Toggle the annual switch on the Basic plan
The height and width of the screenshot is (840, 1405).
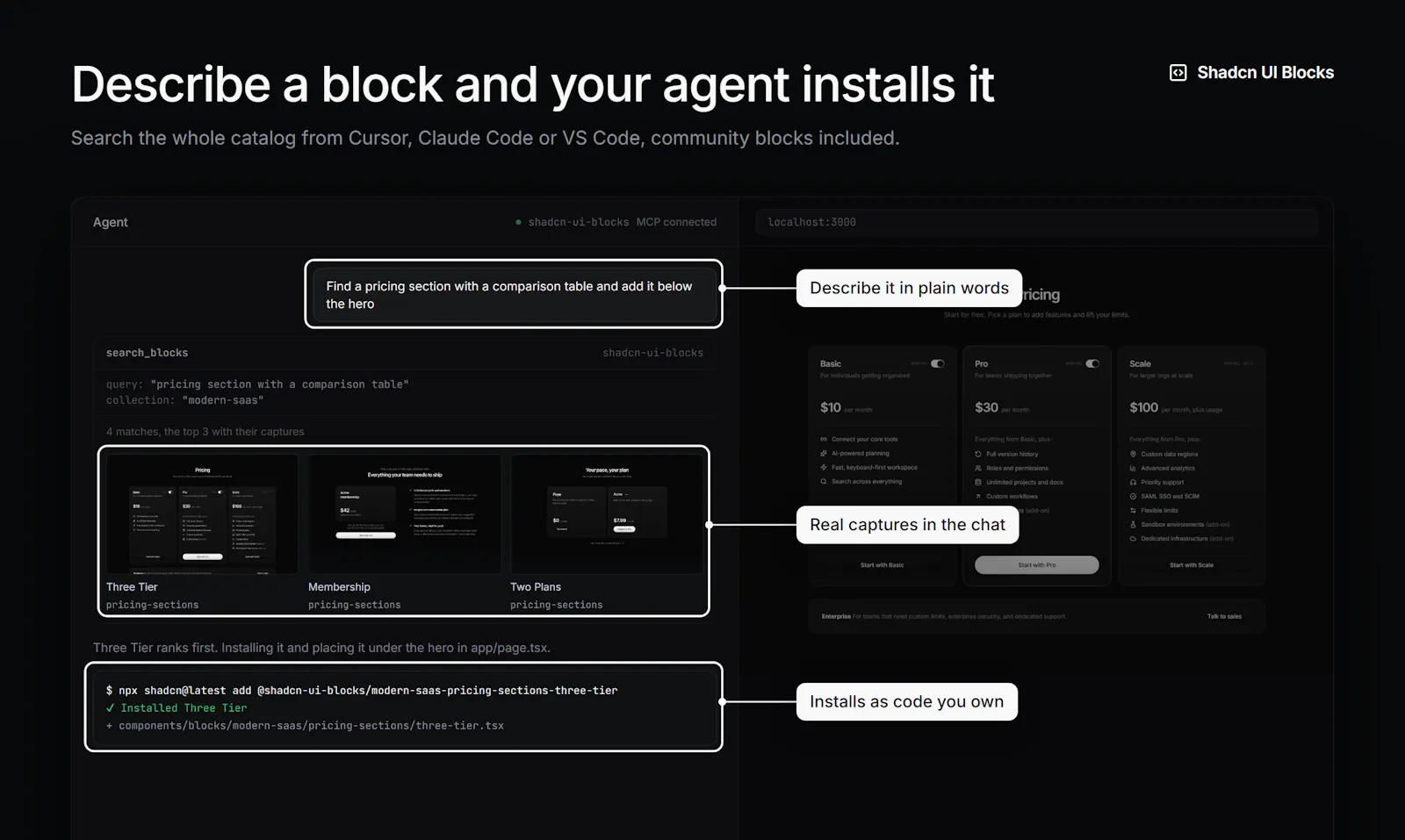coord(938,363)
